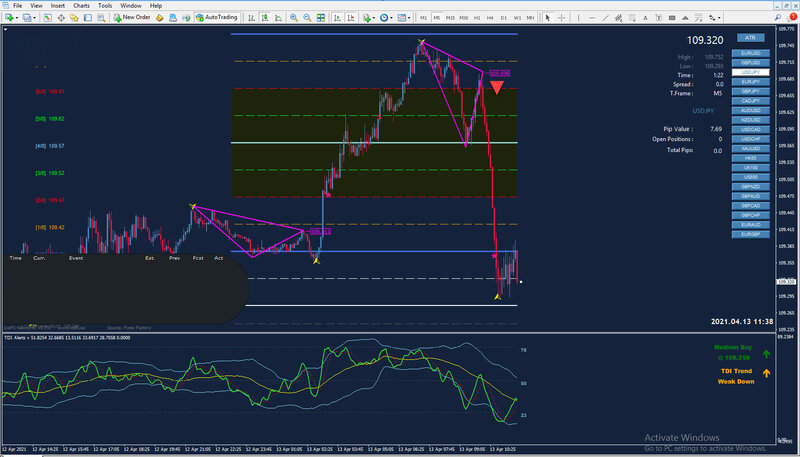800x457 pixels.
Task: Click the red sell arrow marker
Action: click(496, 87)
